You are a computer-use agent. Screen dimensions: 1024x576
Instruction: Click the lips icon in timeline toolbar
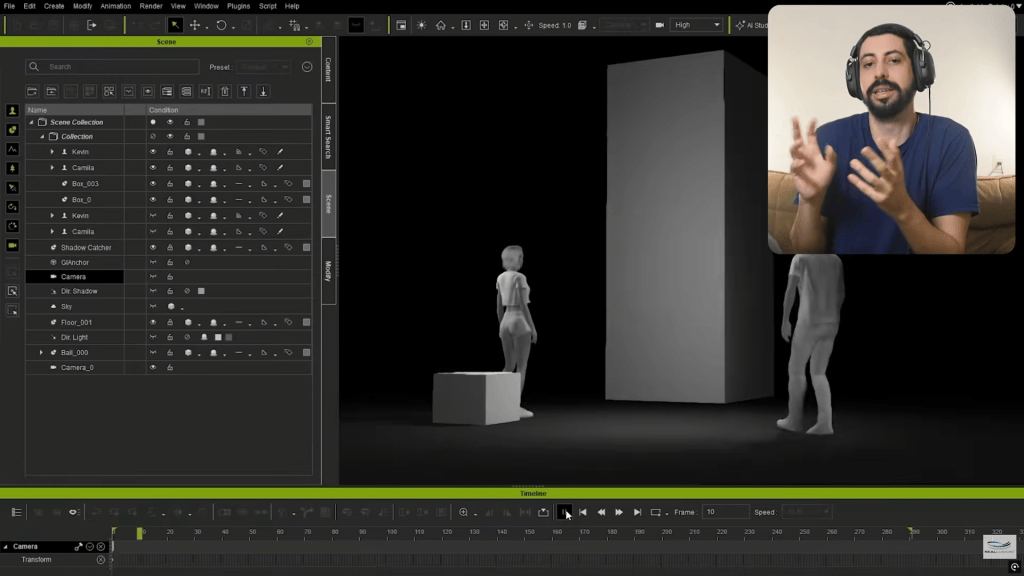click(73, 512)
